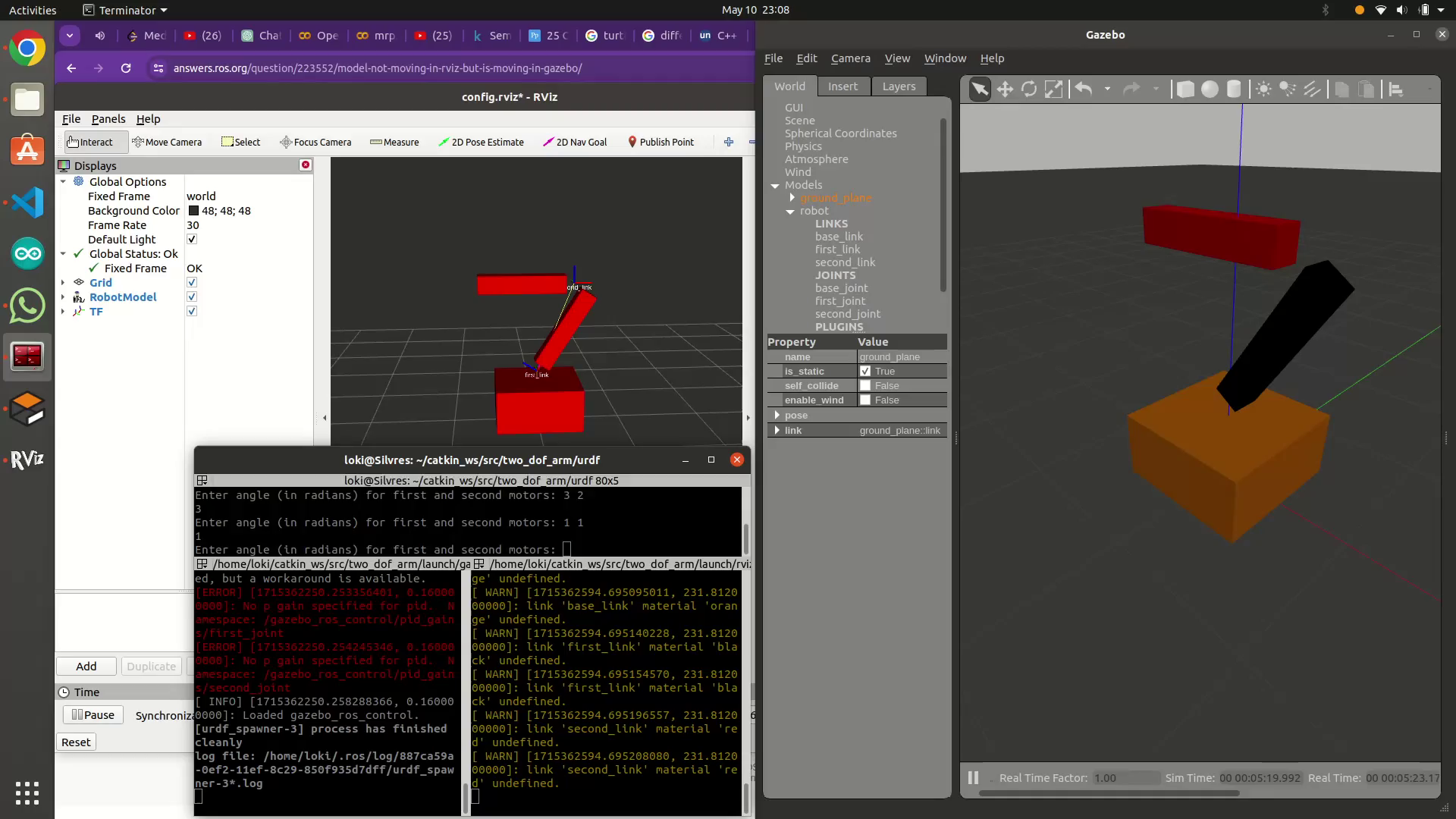Pause the Gazebo simulation
Screen dimensions: 1456x819
pyautogui.click(x=973, y=777)
